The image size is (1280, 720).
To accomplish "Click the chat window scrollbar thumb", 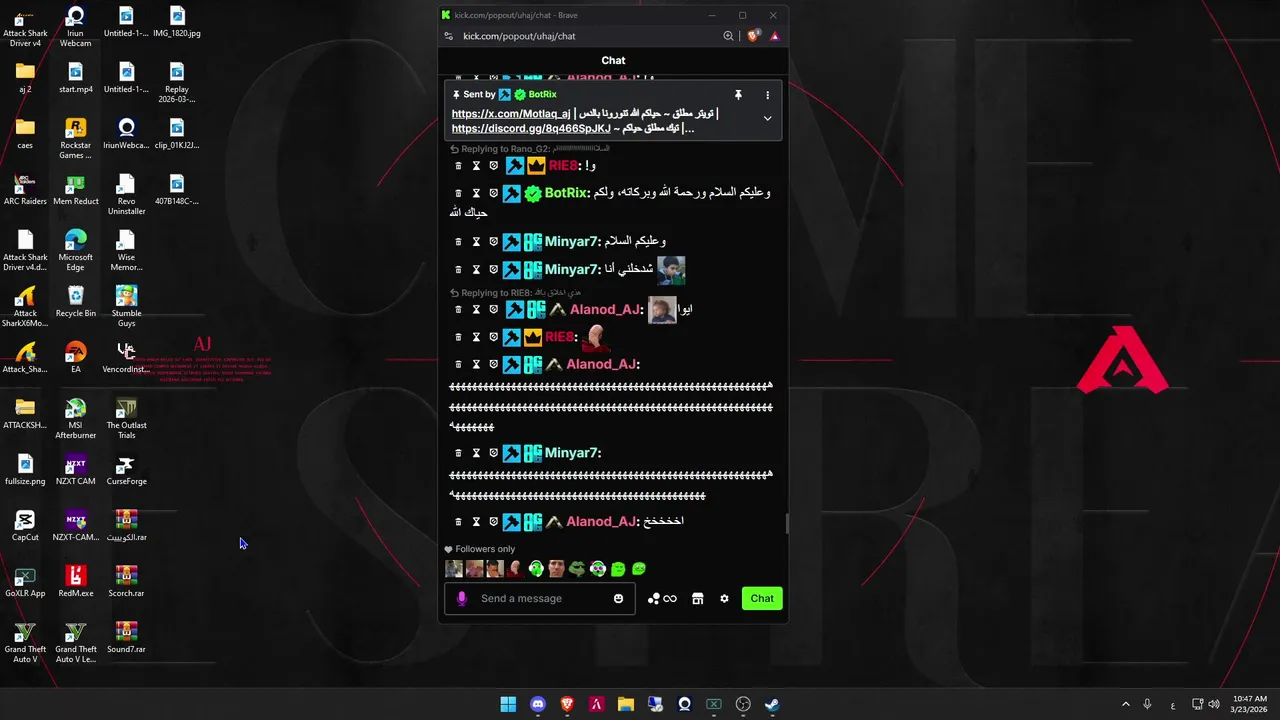I will 786,523.
